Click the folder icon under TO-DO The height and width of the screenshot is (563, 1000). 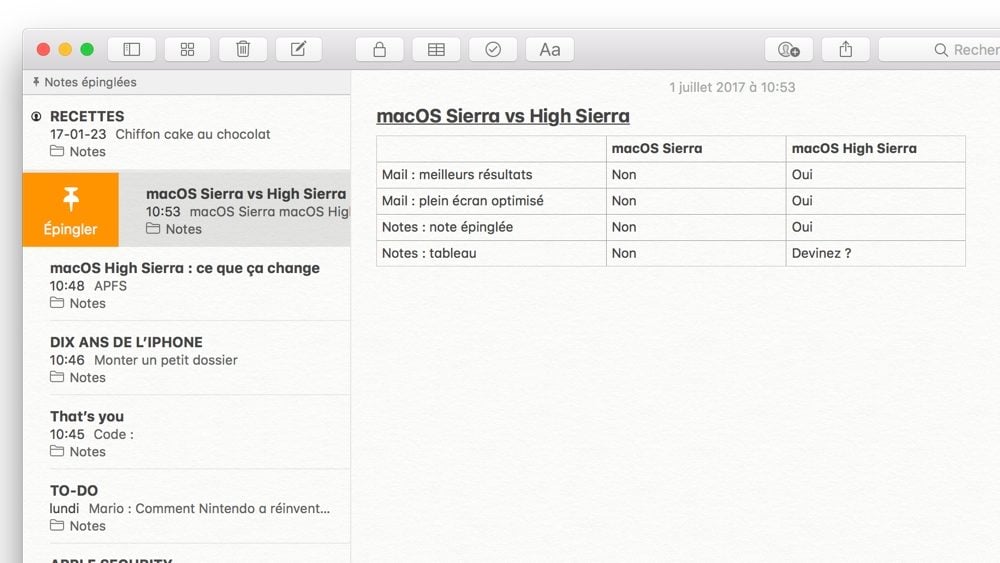click(x=57, y=525)
